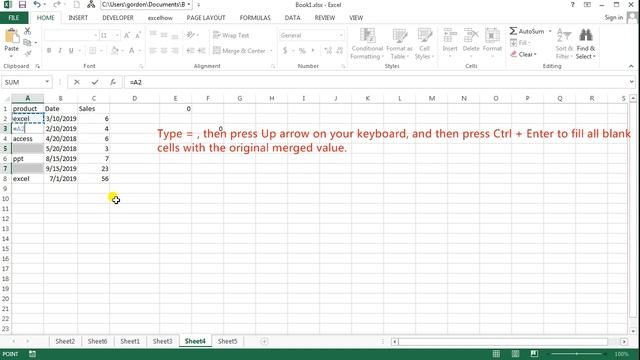Cancel formula entry with X icon
The image size is (640, 360).
(x=77, y=82)
